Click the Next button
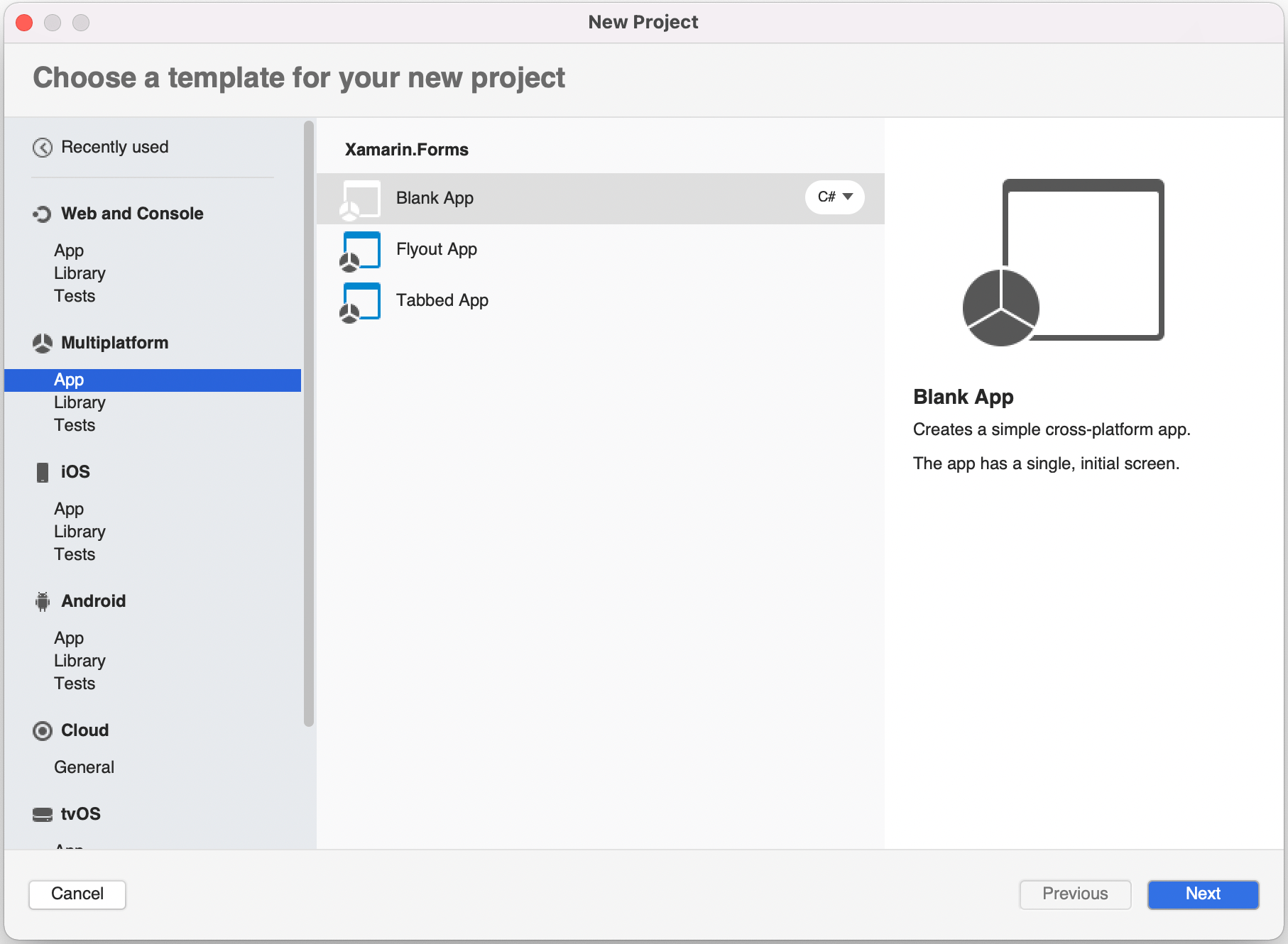This screenshot has width=1288, height=944. (1202, 894)
